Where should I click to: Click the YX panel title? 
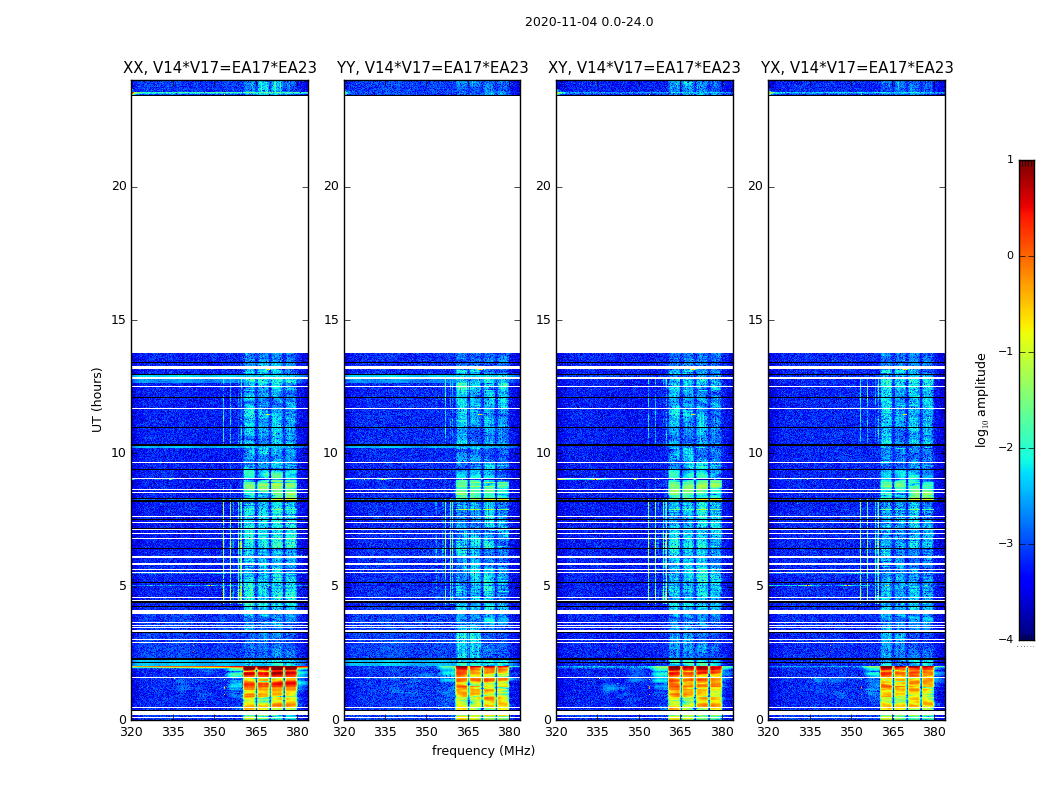click(856, 68)
